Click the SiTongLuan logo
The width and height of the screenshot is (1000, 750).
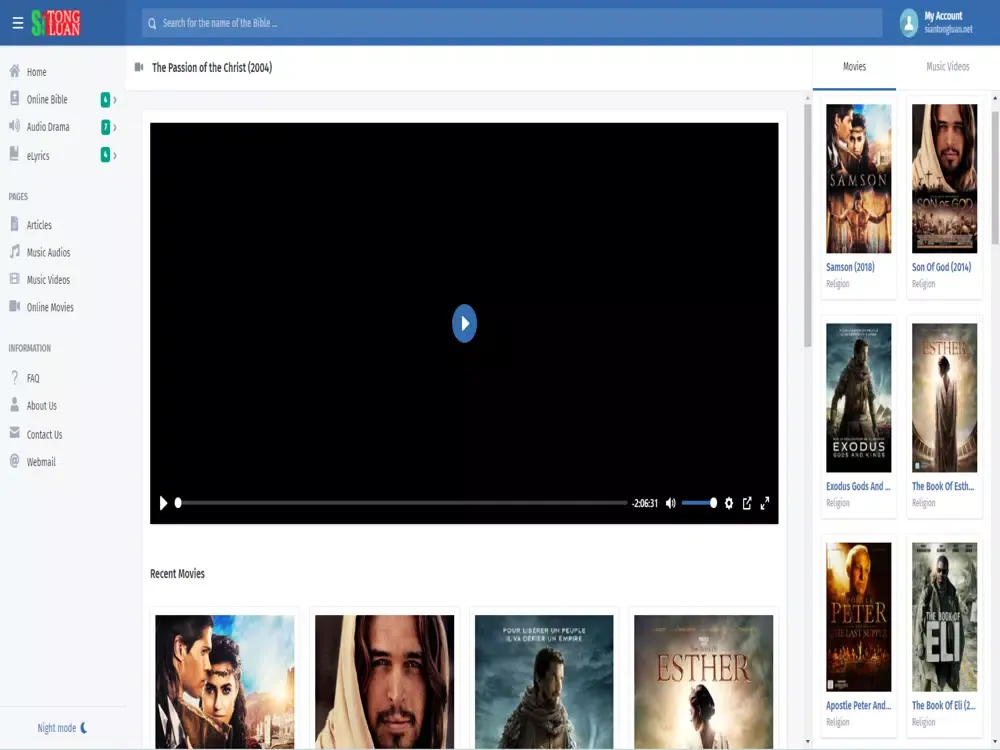56,23
